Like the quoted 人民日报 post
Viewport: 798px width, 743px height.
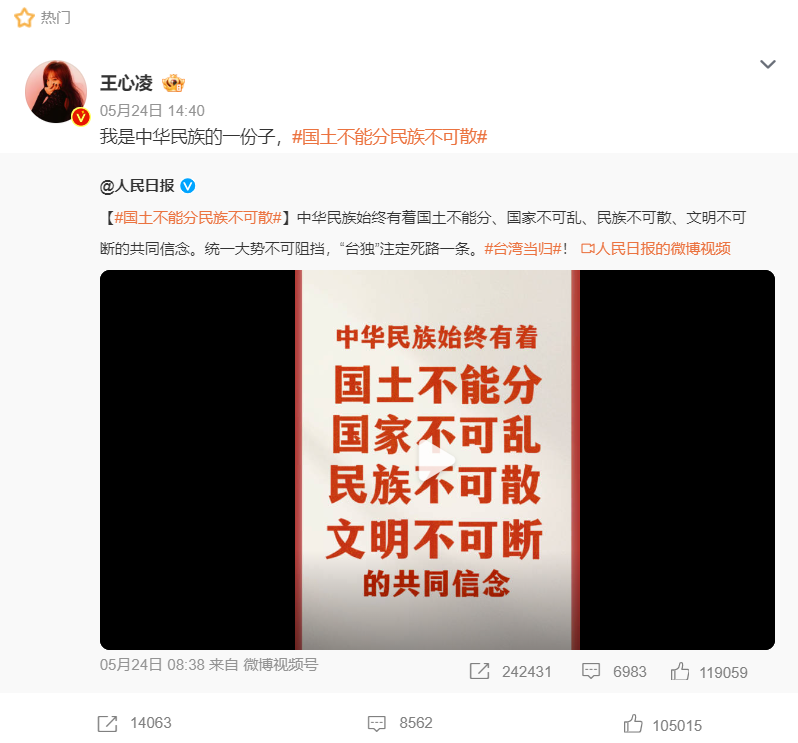680,671
